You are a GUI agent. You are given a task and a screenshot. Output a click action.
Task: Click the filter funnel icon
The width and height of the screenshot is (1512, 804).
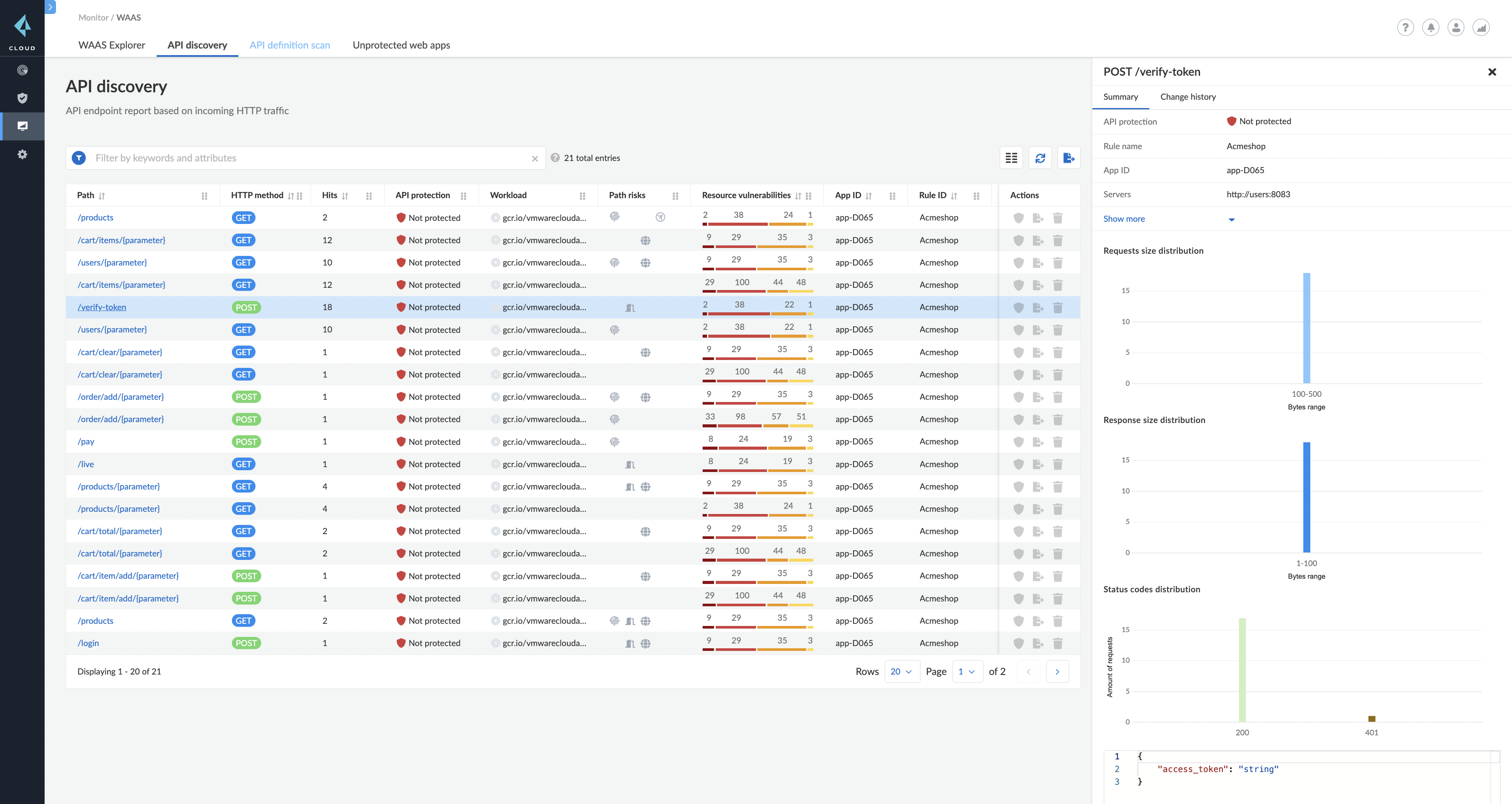79,158
